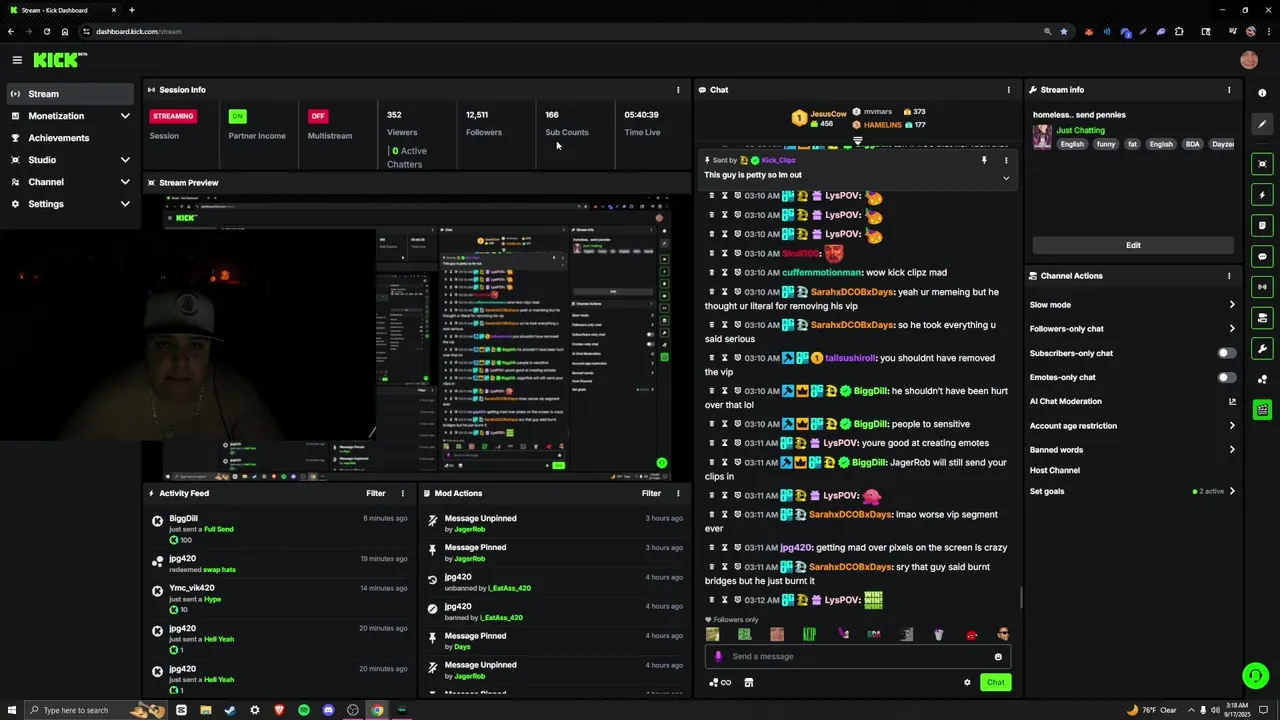Open emoji picker in chat input
This screenshot has height=720, width=1280.
coord(998,657)
